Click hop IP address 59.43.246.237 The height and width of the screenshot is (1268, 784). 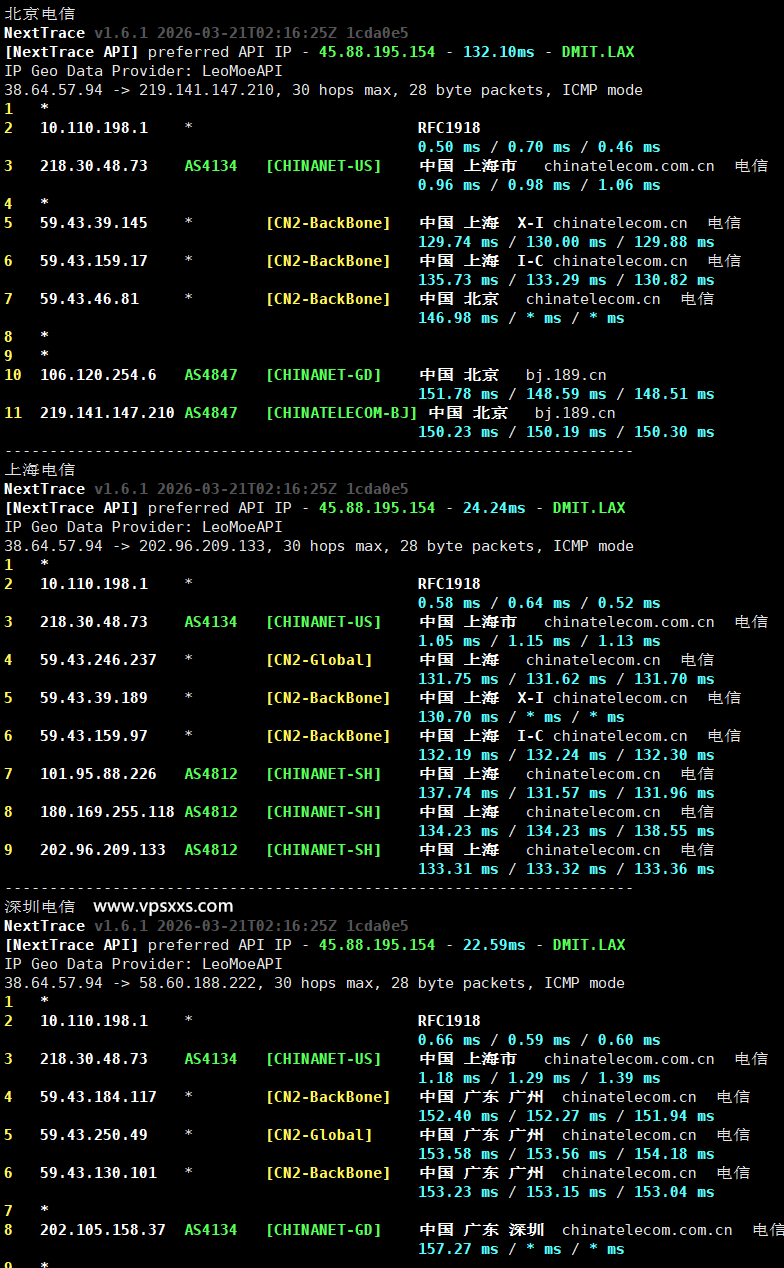tap(98, 660)
